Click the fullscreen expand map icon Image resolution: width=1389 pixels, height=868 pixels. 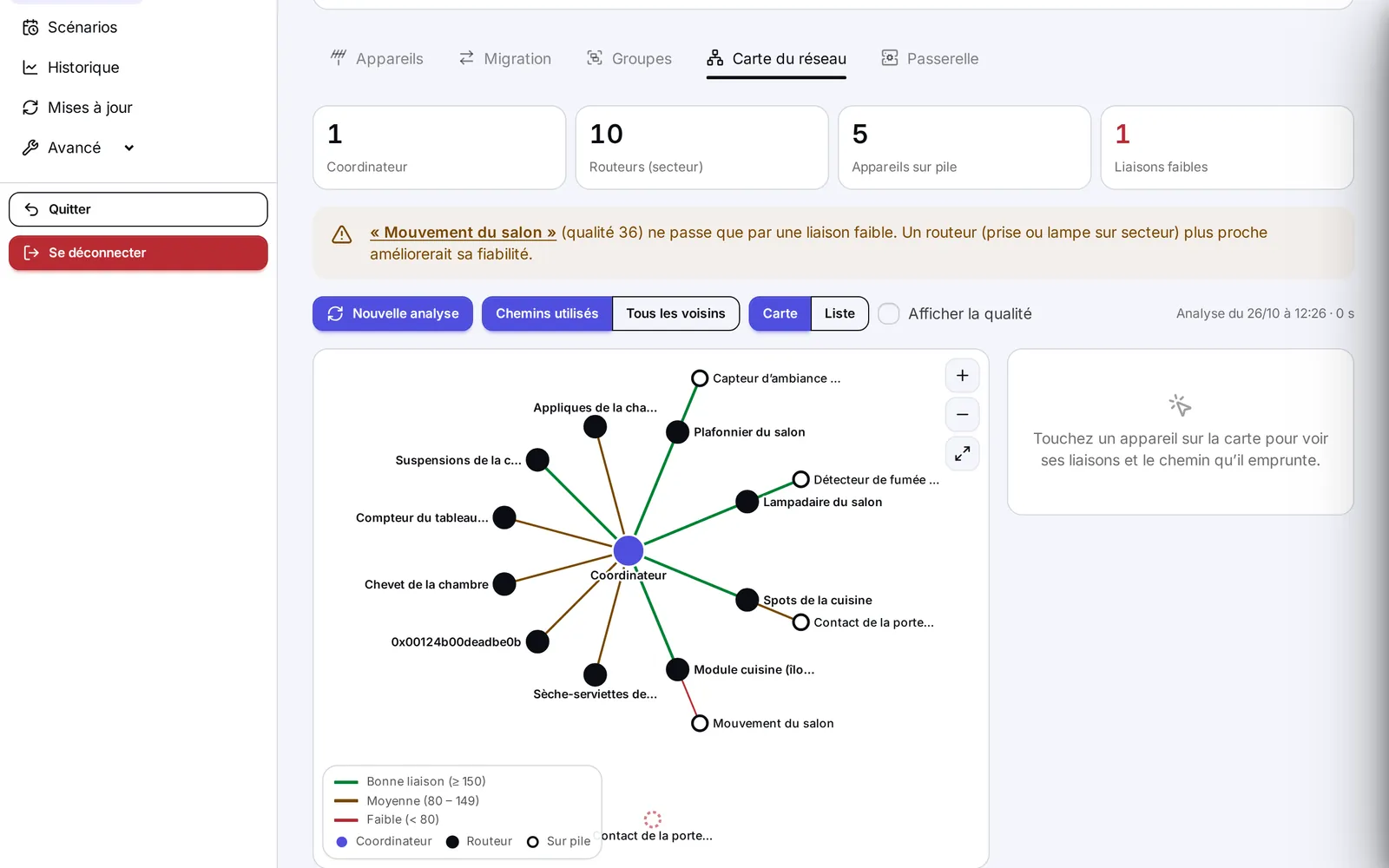coord(962,454)
